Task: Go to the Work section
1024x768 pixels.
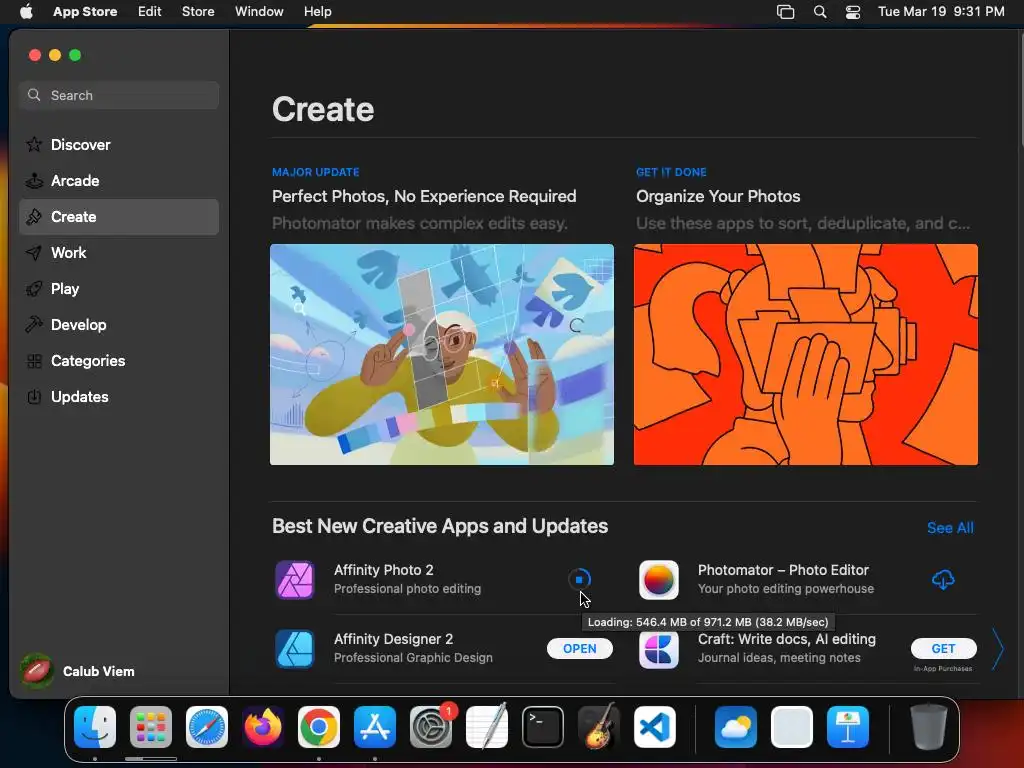Action: tap(119, 253)
